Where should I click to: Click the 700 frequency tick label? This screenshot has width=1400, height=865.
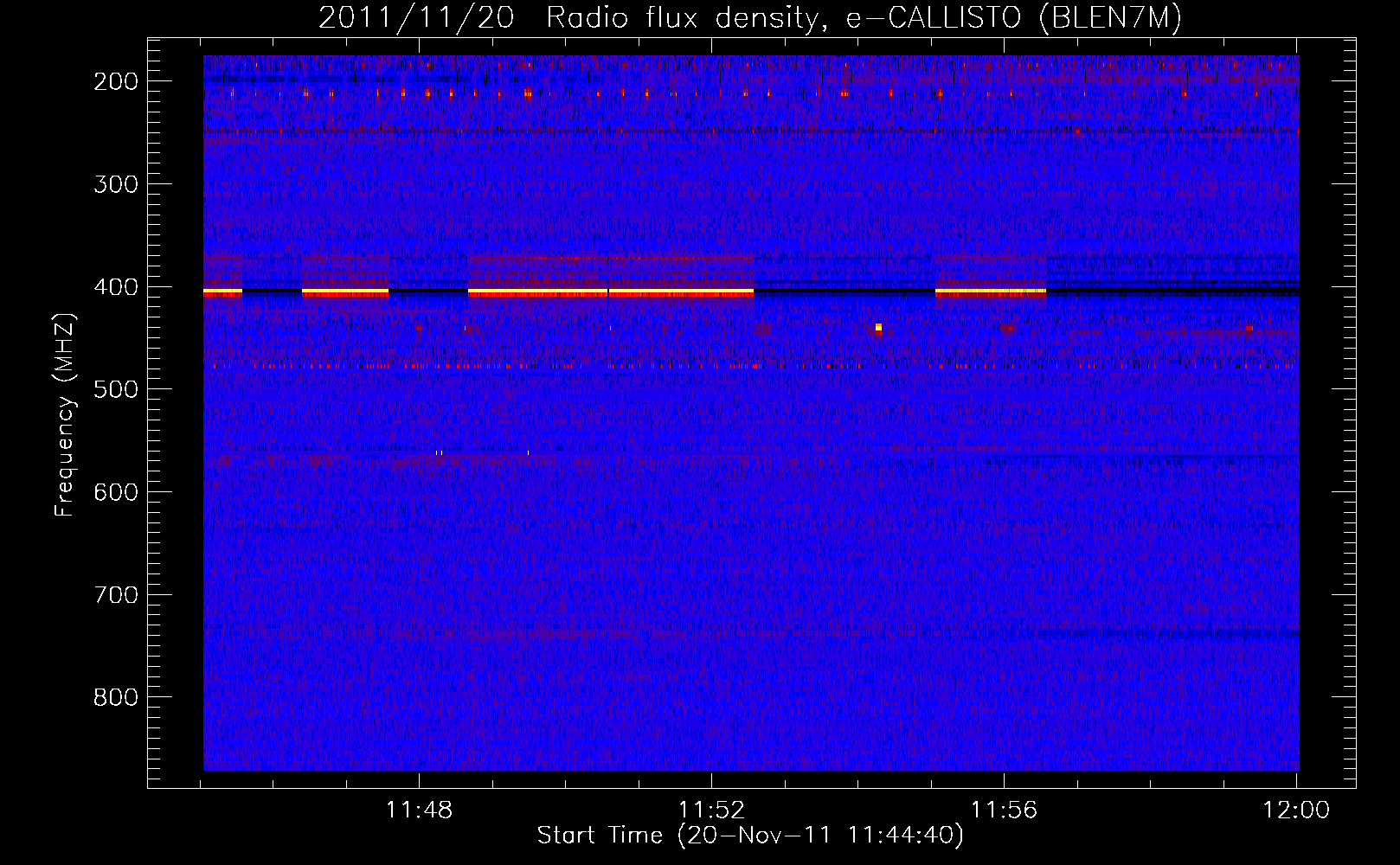tap(116, 595)
